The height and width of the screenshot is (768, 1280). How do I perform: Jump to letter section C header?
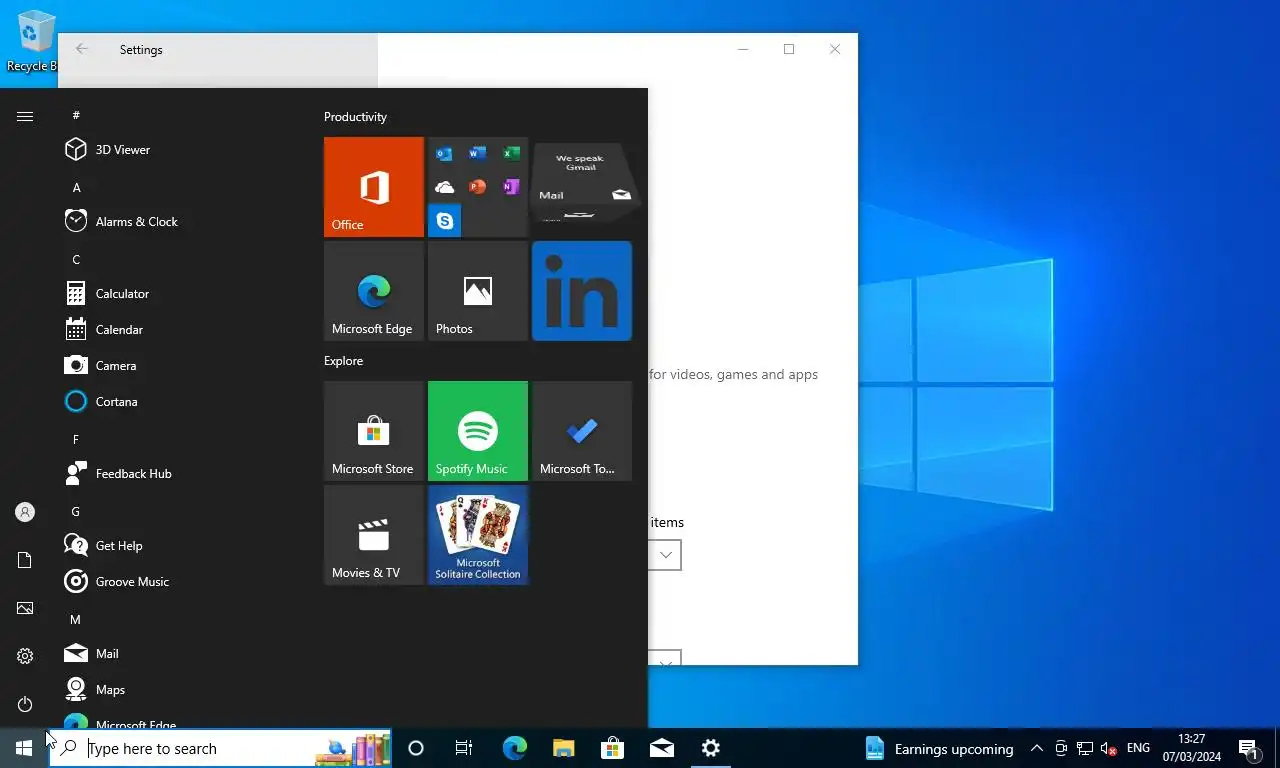click(76, 260)
